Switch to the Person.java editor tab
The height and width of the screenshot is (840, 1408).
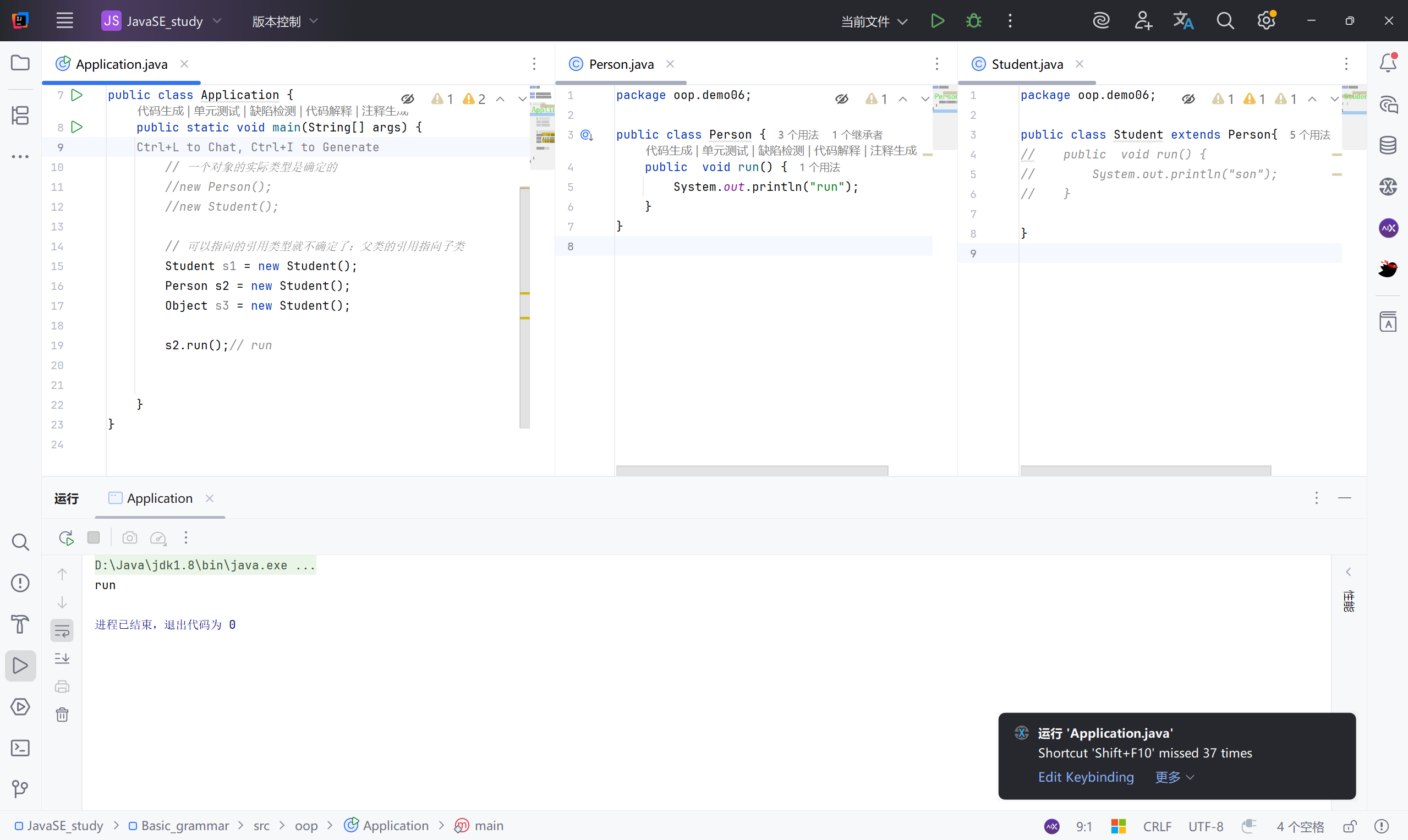(621, 64)
